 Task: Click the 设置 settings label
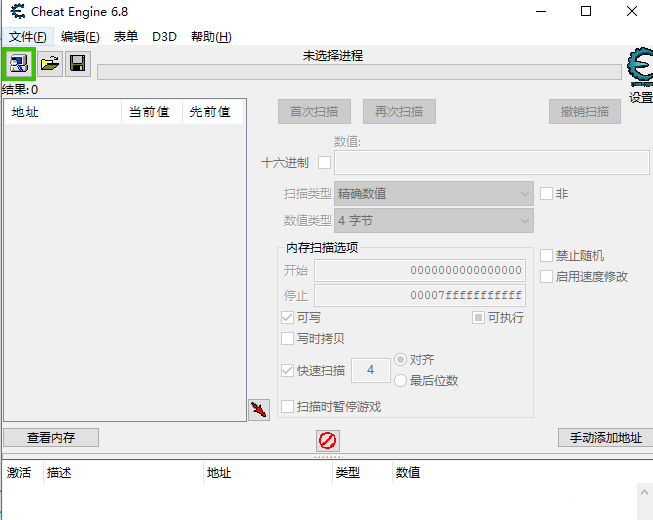[x=641, y=97]
